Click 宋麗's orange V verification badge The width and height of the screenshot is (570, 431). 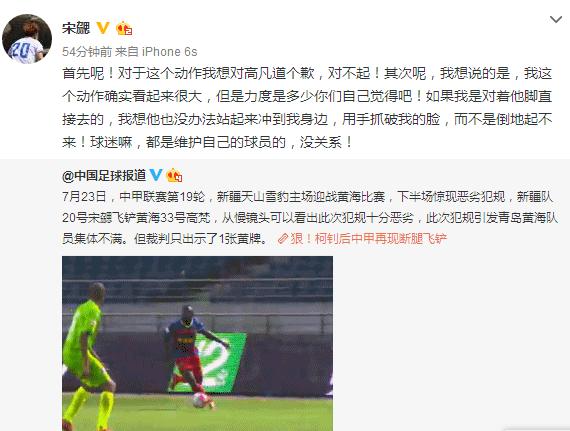coord(103,28)
